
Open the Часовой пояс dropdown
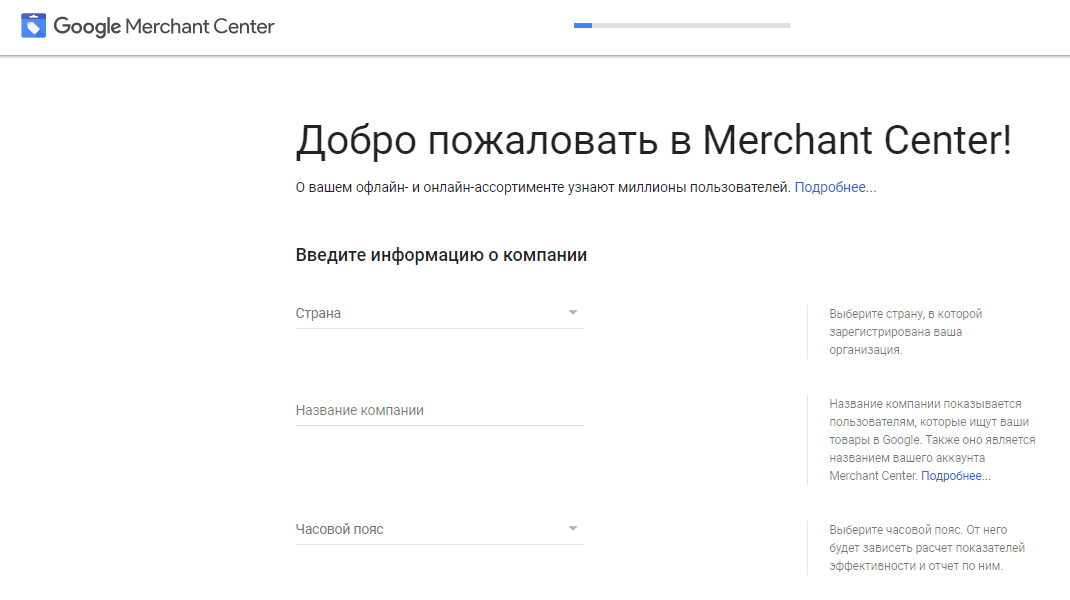coord(439,529)
